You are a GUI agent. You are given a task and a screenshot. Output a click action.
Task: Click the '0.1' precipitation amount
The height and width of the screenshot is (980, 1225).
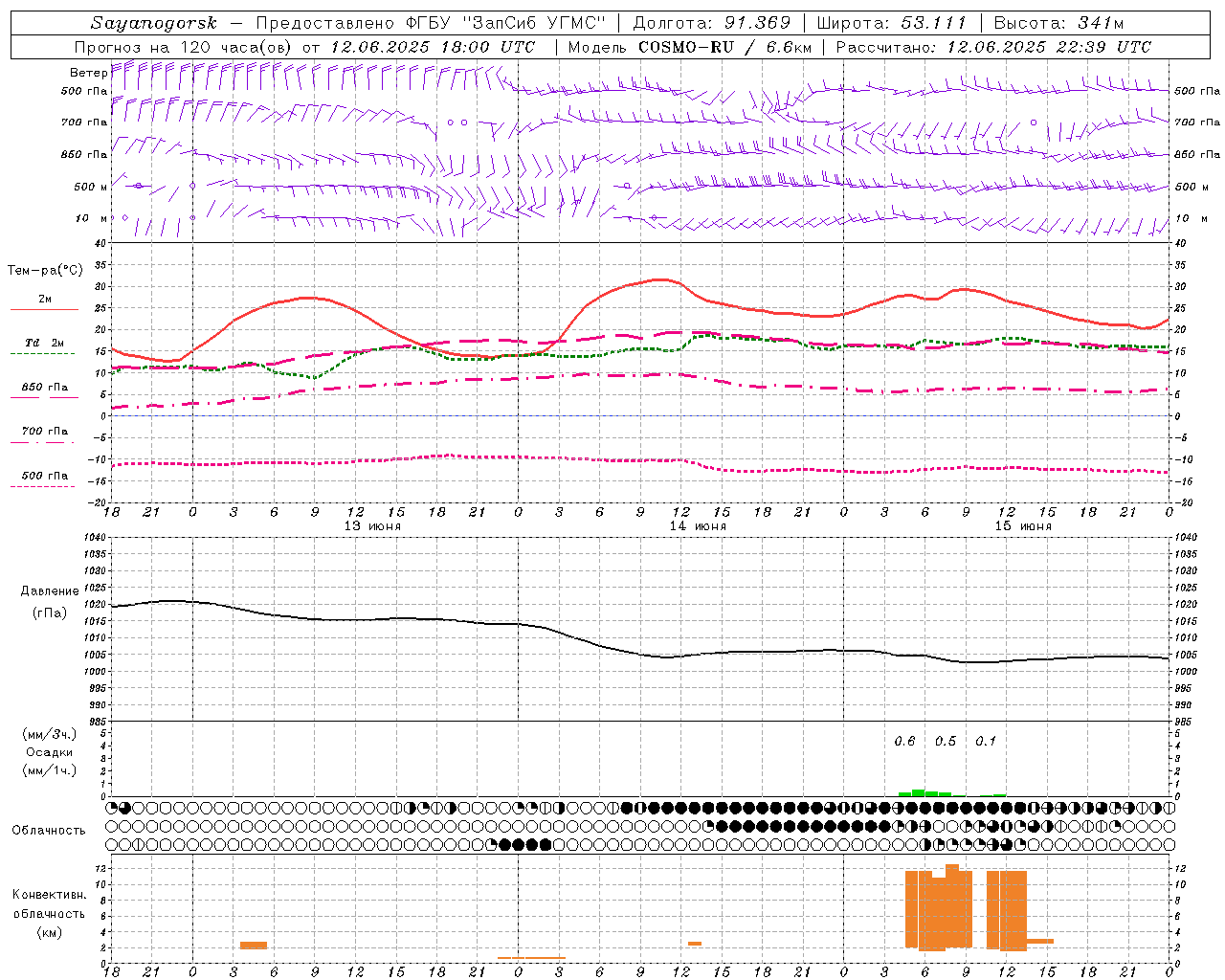tap(985, 742)
